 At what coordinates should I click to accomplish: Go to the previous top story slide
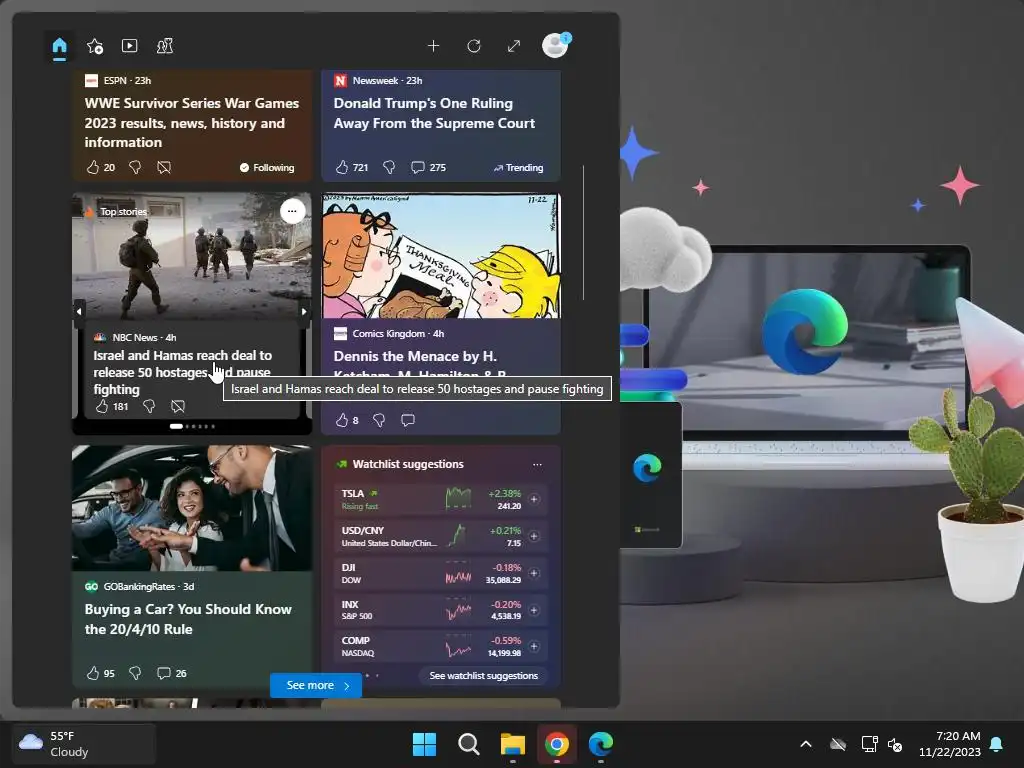(79, 312)
